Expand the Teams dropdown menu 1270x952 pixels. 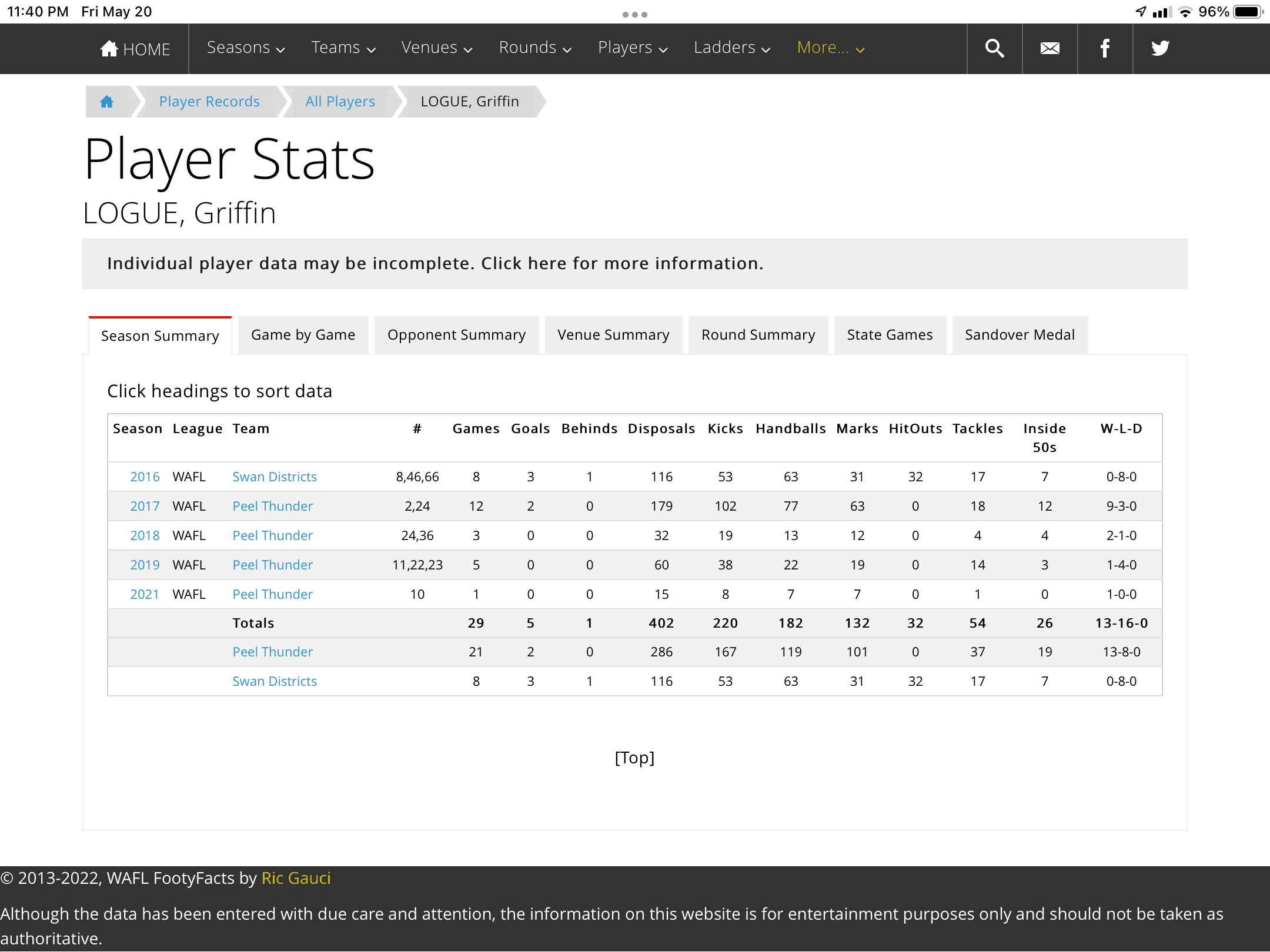pos(343,48)
